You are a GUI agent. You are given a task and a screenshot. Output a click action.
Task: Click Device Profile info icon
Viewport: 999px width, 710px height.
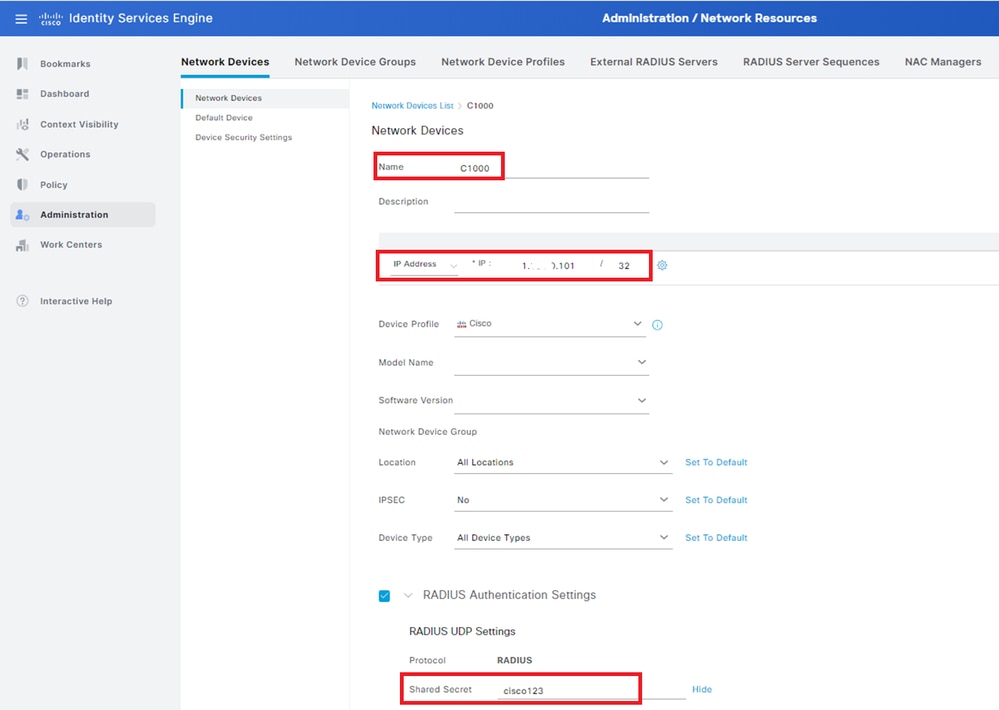[658, 325]
